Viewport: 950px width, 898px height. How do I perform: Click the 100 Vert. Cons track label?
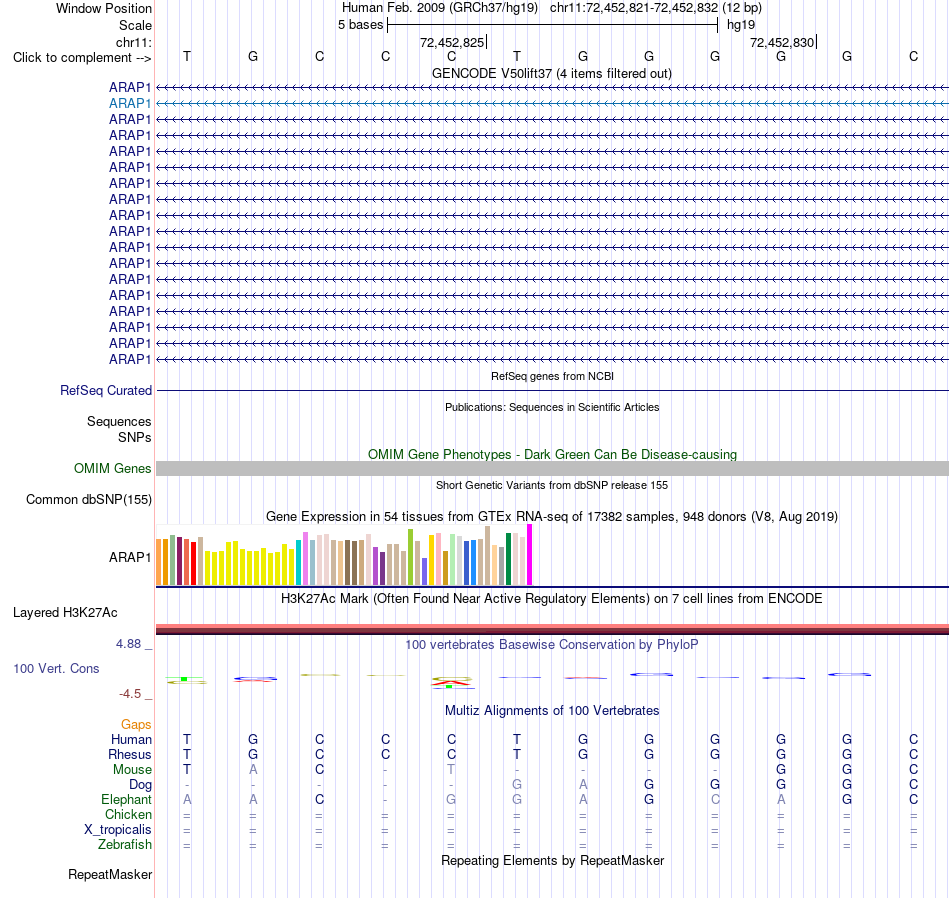coord(56,668)
